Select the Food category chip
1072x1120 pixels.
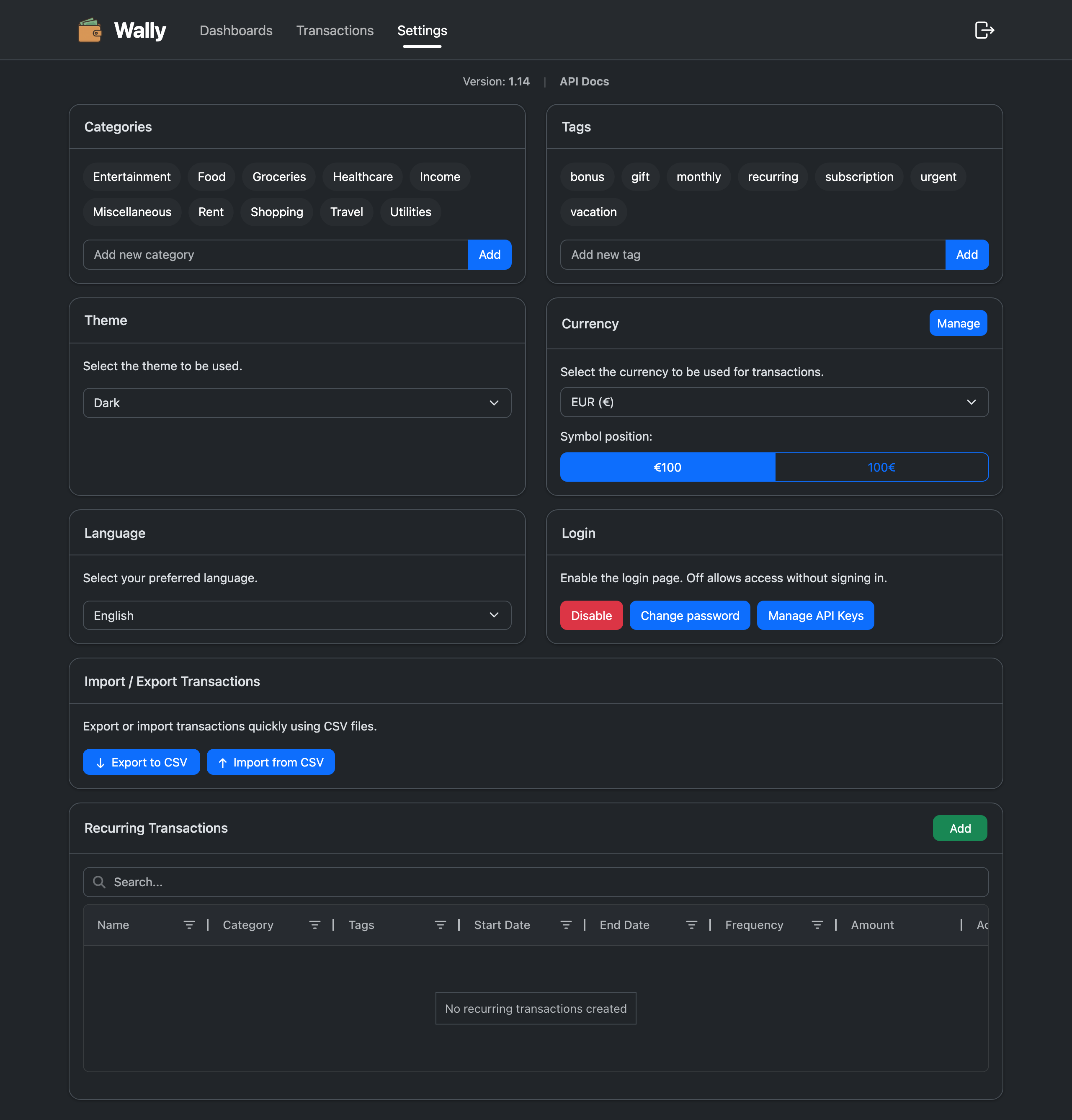(211, 177)
